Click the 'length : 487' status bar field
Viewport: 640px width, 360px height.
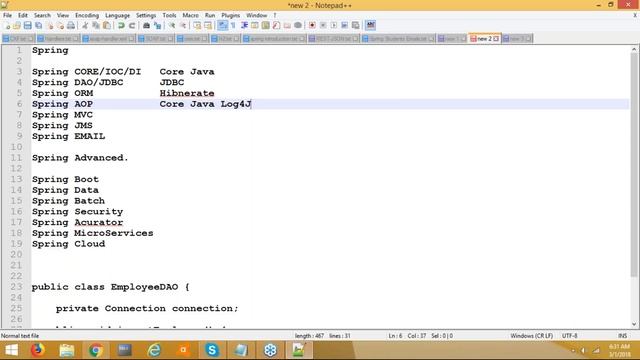309,336
